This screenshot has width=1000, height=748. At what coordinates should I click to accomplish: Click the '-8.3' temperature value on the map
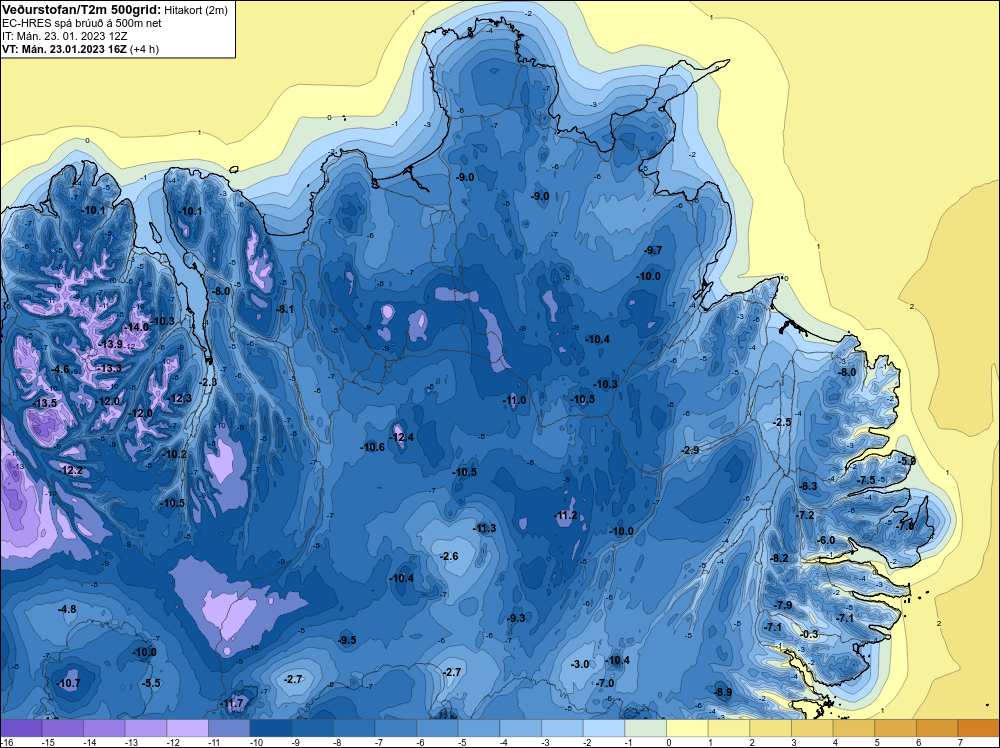[808, 486]
